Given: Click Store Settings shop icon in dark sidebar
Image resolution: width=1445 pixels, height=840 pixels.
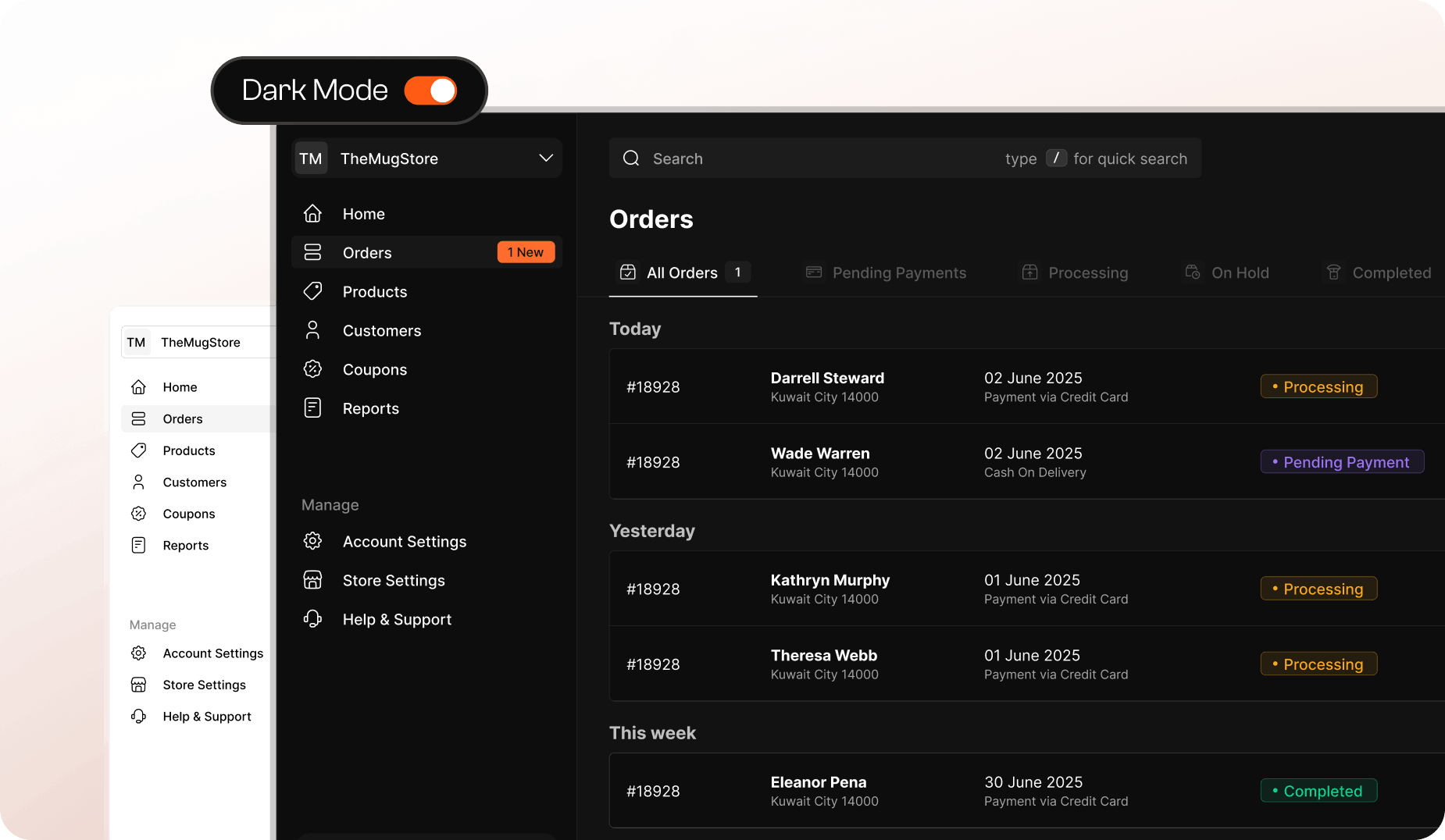Looking at the screenshot, I should 312,580.
